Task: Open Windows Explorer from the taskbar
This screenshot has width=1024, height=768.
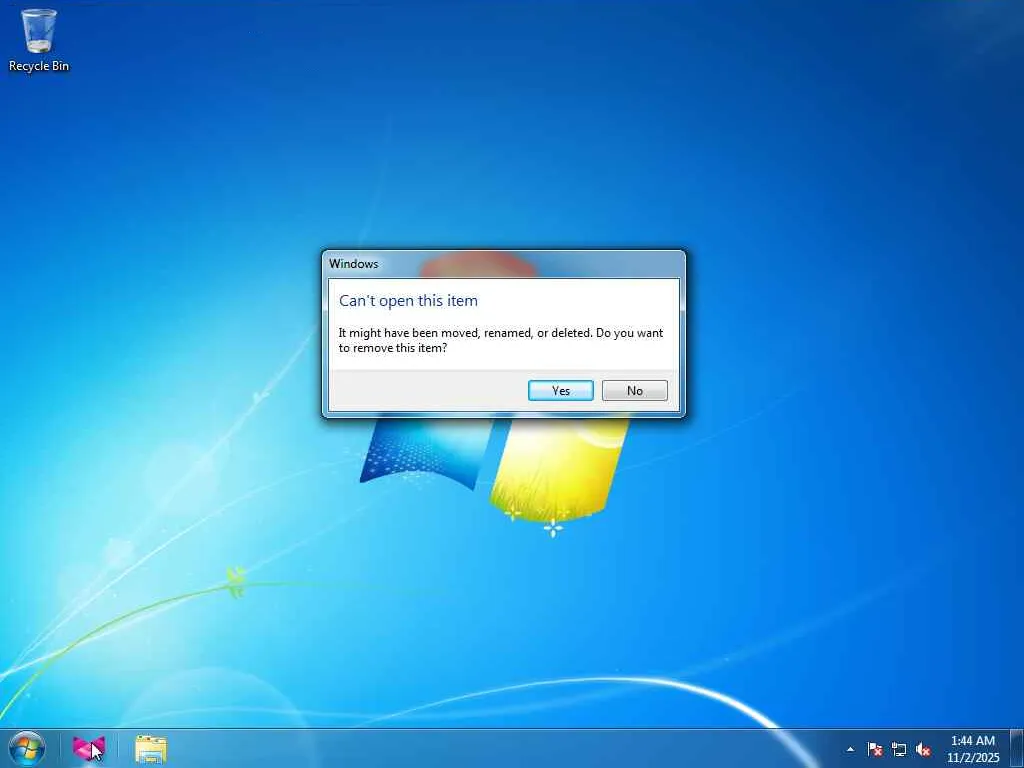Action: click(151, 748)
